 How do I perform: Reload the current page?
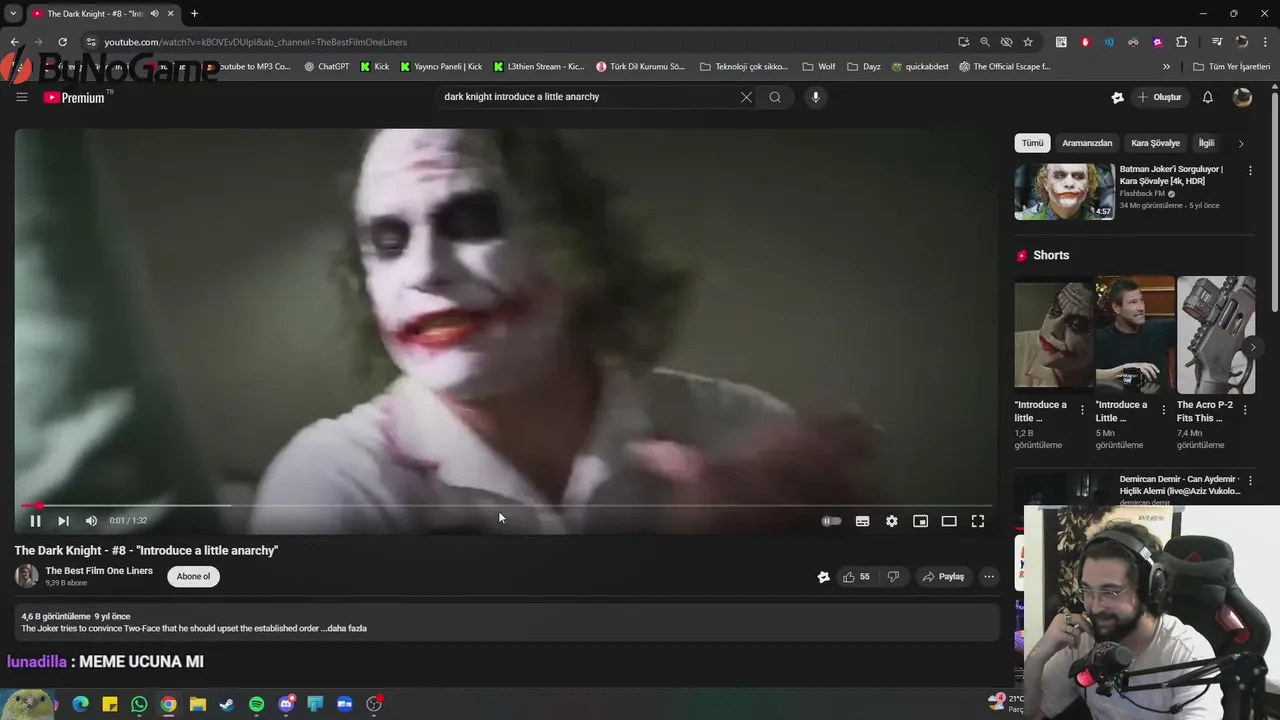[62, 42]
